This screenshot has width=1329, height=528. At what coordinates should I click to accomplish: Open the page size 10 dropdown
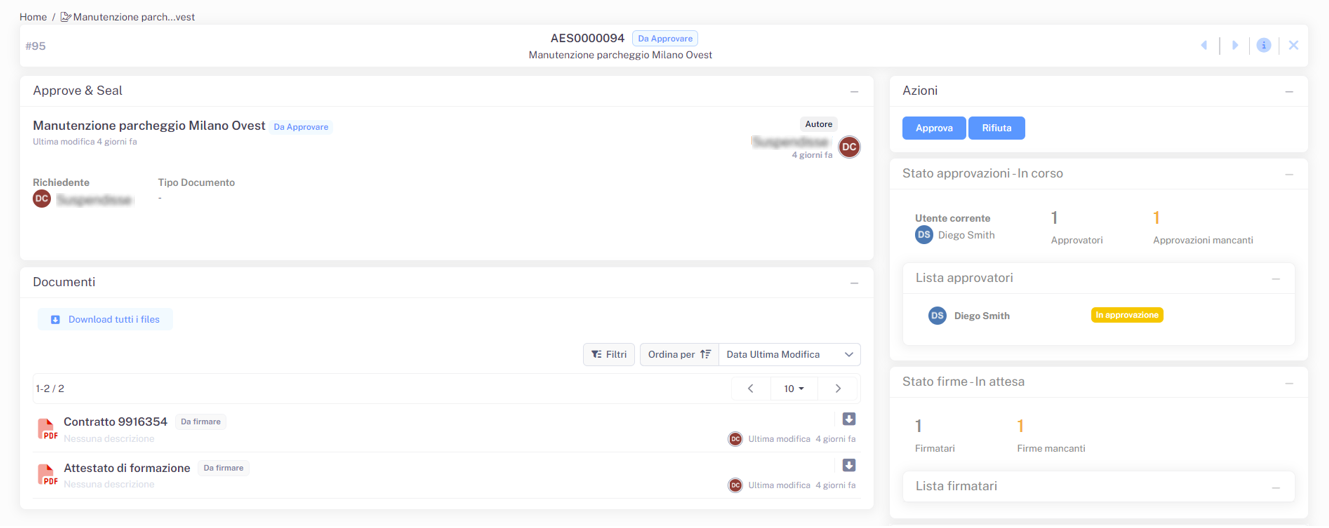[794, 389]
